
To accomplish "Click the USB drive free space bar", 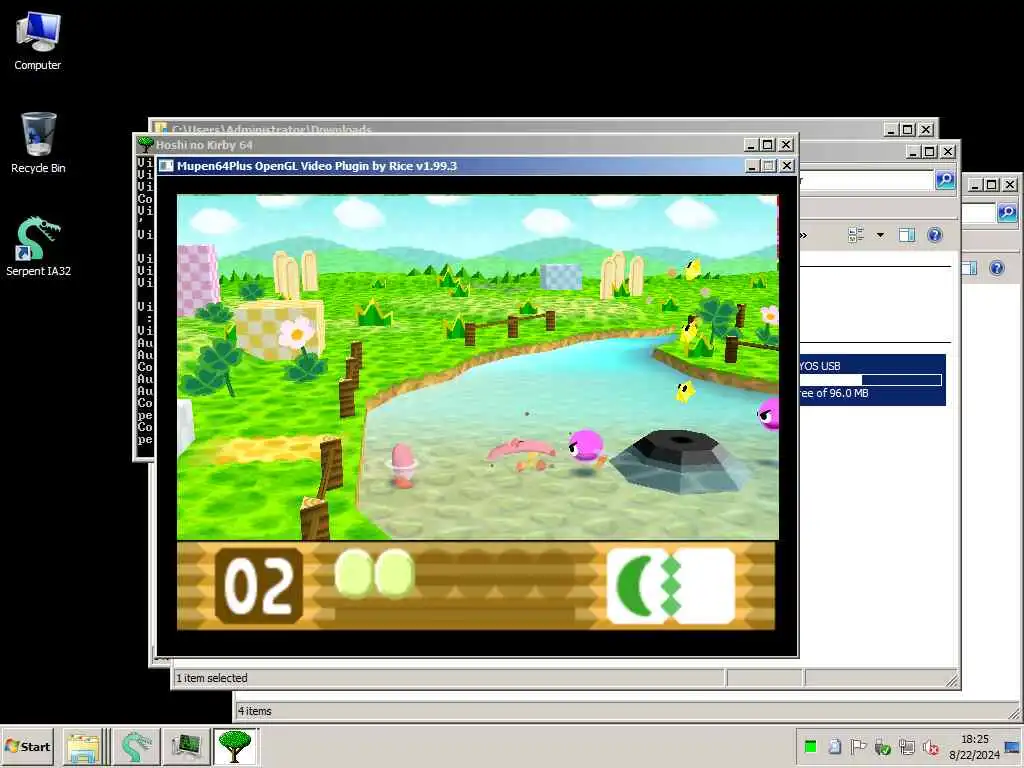I will 871,379.
